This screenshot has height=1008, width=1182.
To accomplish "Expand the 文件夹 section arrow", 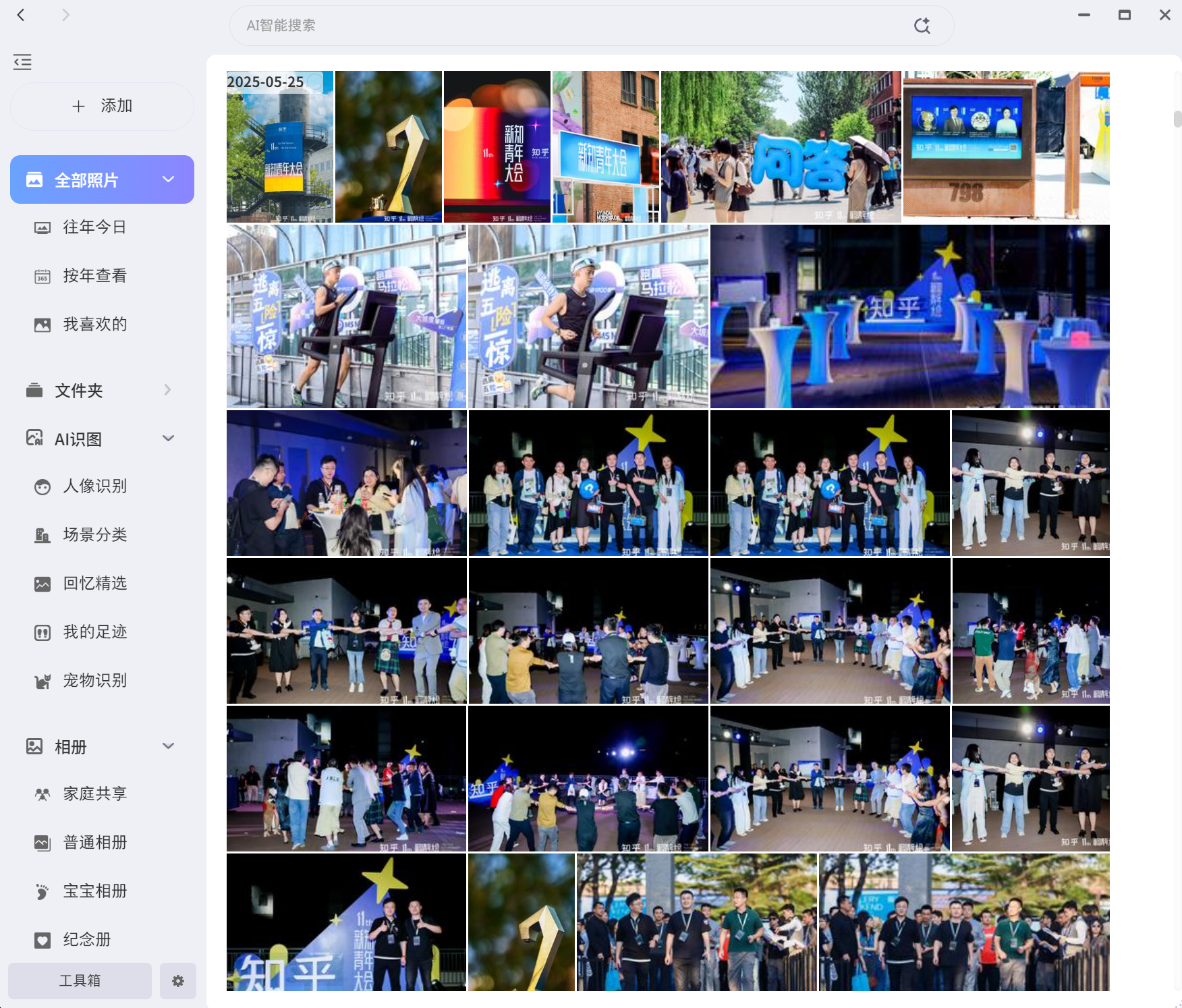I will pos(167,390).
